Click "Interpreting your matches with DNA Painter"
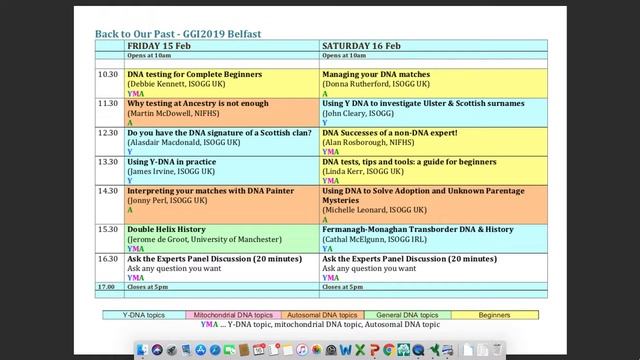The height and width of the screenshot is (360, 640). click(210, 191)
